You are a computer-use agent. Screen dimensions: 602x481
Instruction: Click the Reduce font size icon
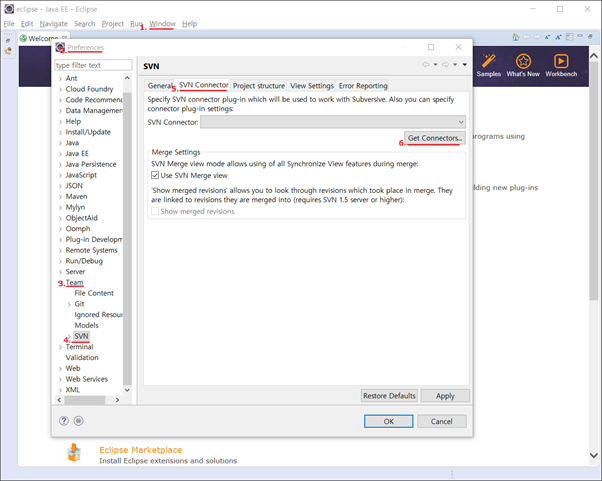547,37
